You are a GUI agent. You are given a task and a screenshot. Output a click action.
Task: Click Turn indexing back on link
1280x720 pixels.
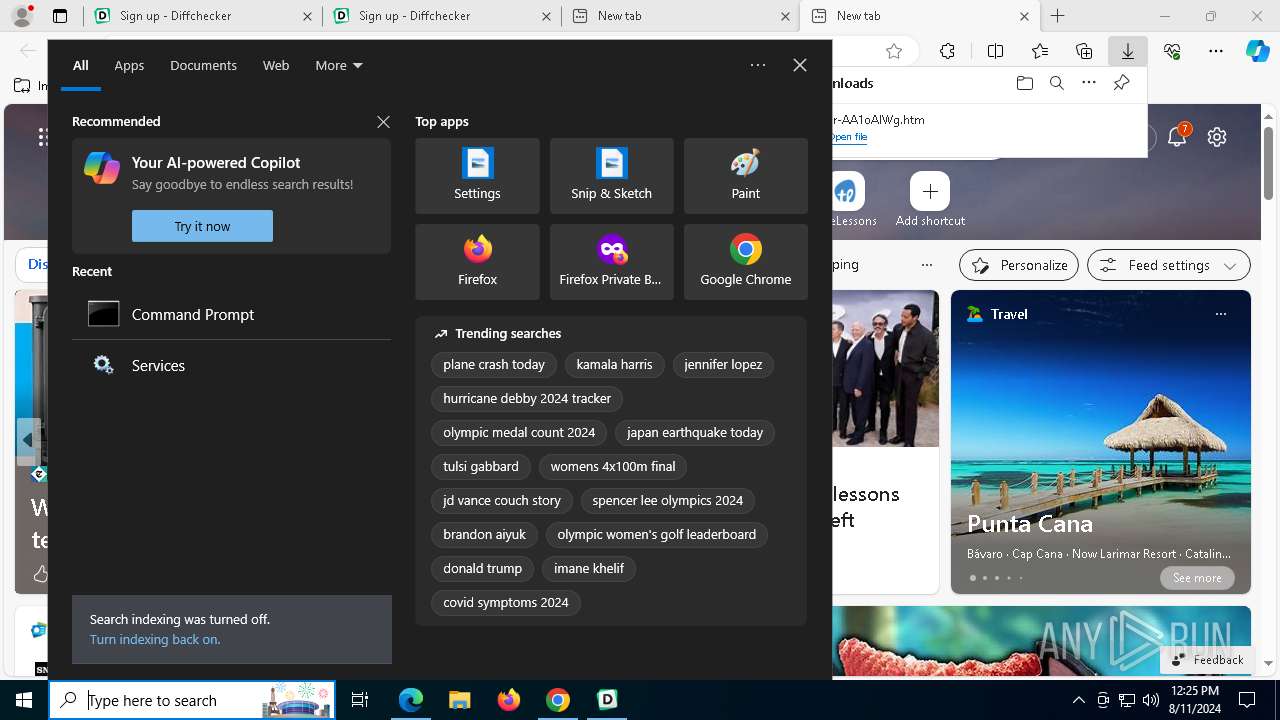(155, 639)
